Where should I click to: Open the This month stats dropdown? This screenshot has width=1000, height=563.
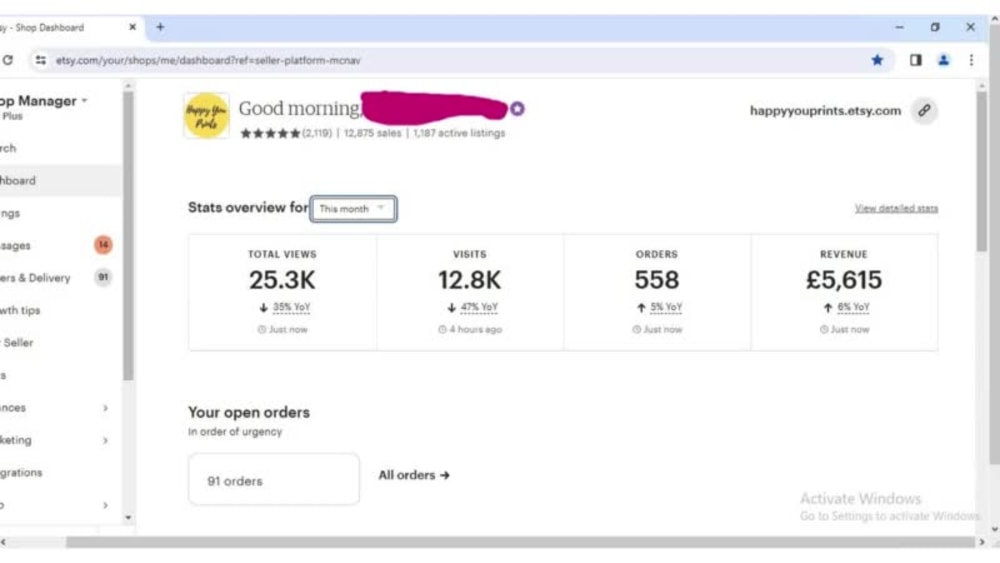point(353,208)
